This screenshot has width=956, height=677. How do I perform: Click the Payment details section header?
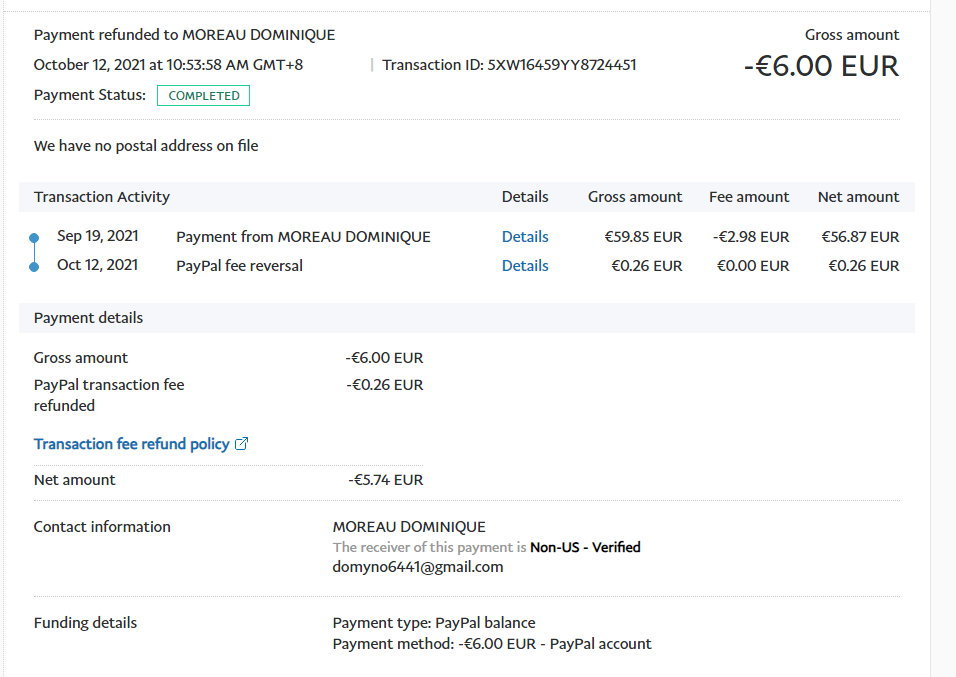88,318
